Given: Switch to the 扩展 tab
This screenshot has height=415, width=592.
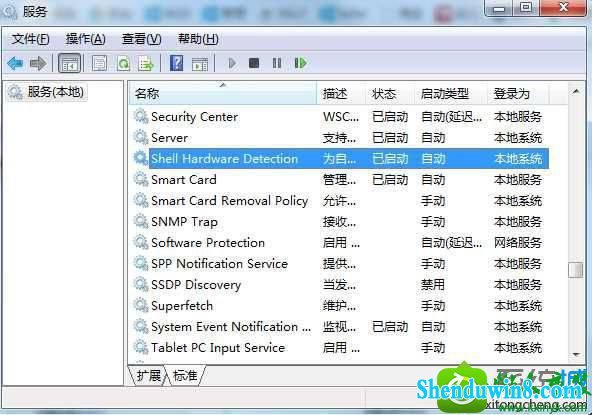Looking at the screenshot, I should (x=148, y=375).
